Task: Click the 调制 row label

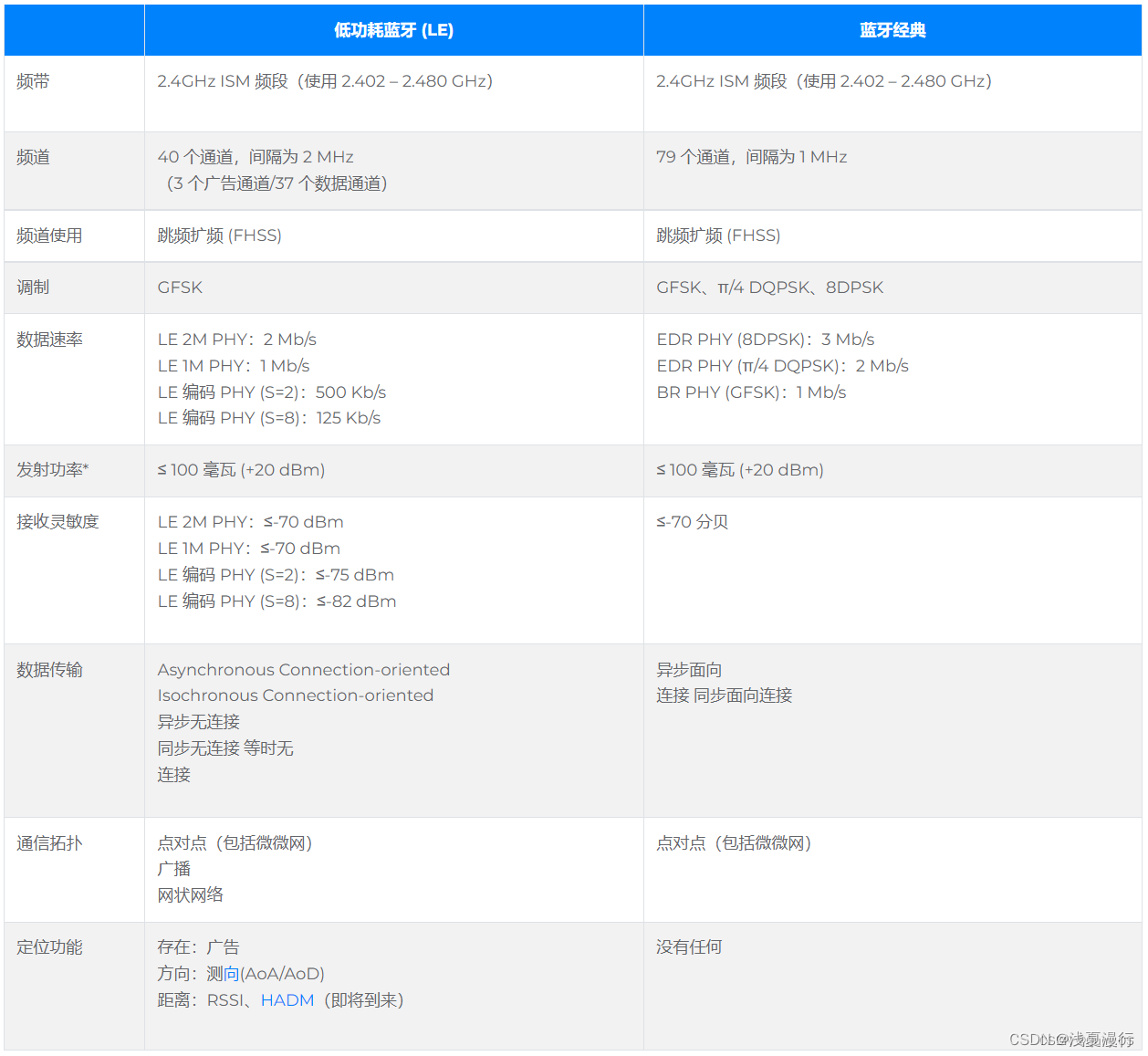Action: coord(33,288)
